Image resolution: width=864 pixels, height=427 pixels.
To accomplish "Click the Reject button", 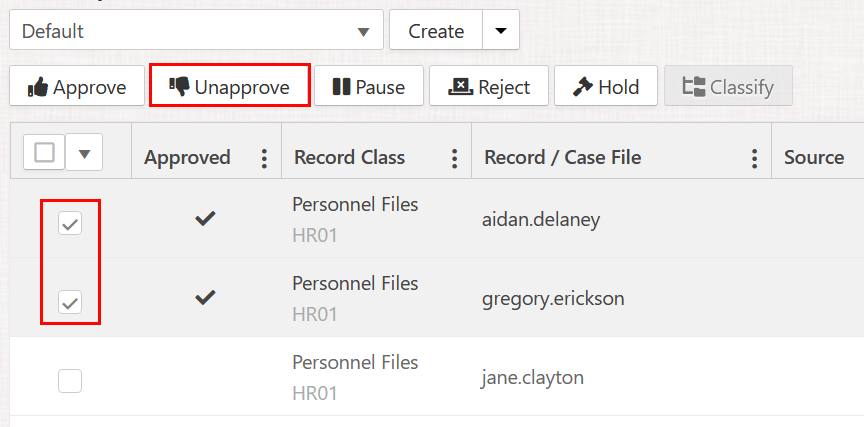I will (489, 87).
